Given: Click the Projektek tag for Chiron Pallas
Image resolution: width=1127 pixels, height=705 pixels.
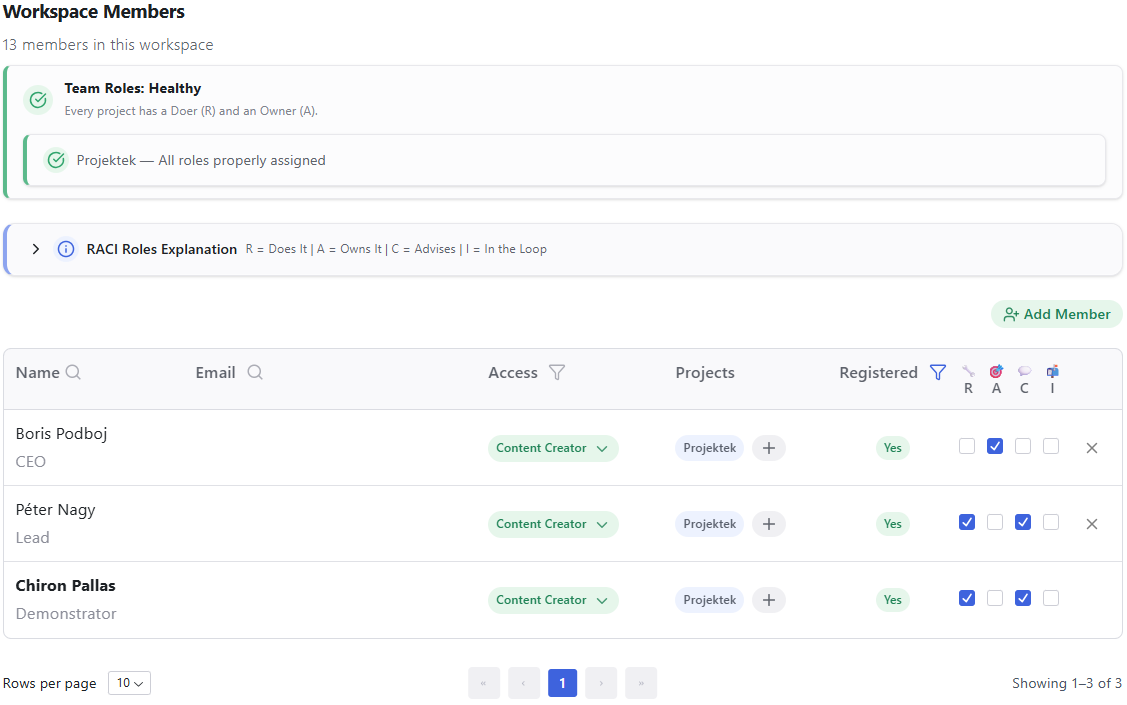Looking at the screenshot, I should [709, 600].
